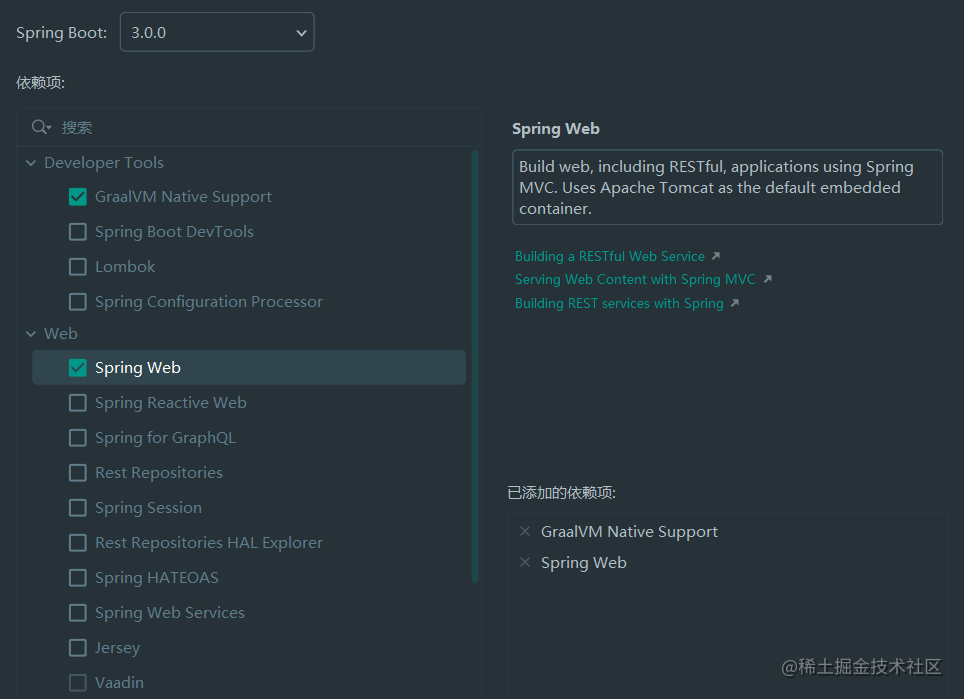This screenshot has height=699, width=964.
Task: Check Spring Web Services checkbox
Action: pyautogui.click(x=77, y=613)
